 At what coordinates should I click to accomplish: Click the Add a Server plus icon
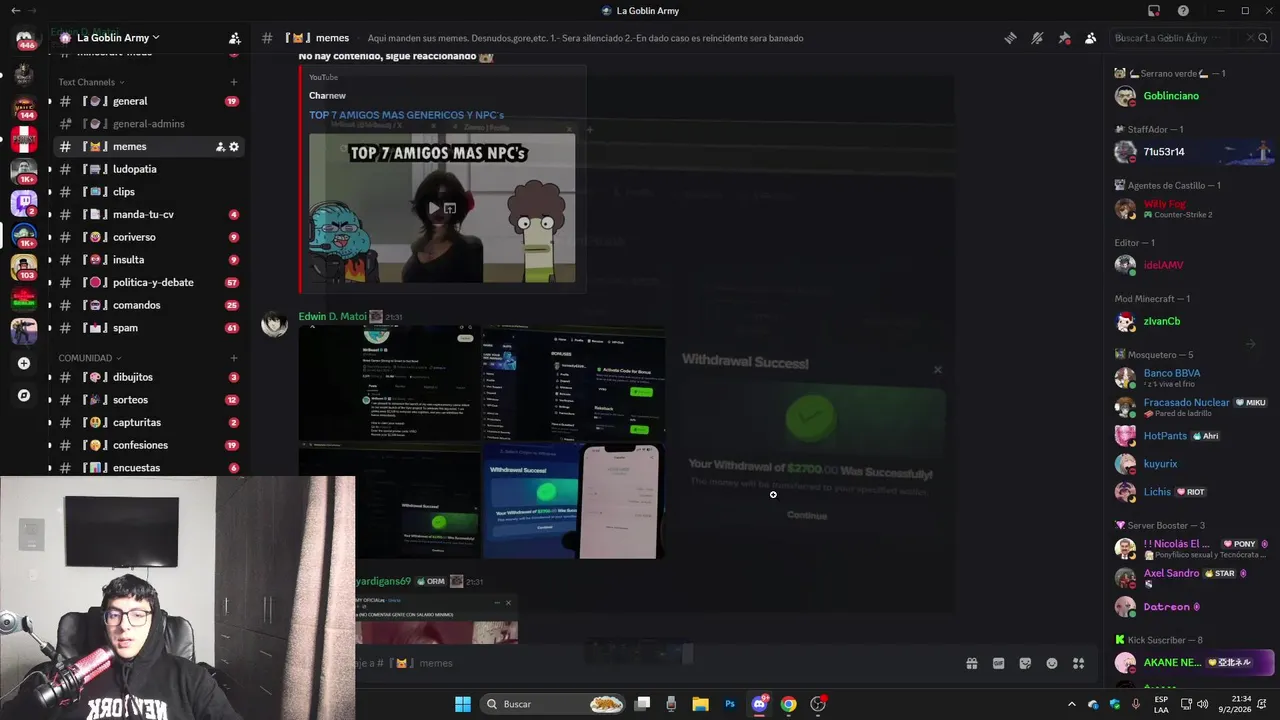[x=24, y=363]
